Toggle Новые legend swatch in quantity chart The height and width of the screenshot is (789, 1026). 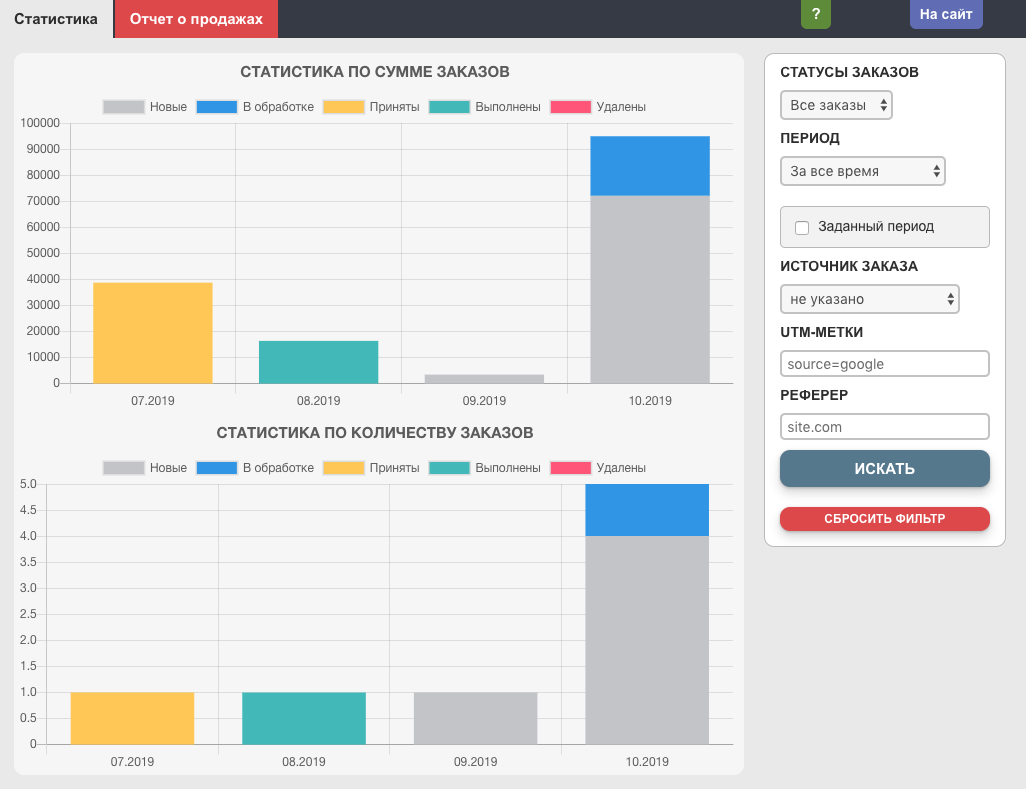coord(124,468)
